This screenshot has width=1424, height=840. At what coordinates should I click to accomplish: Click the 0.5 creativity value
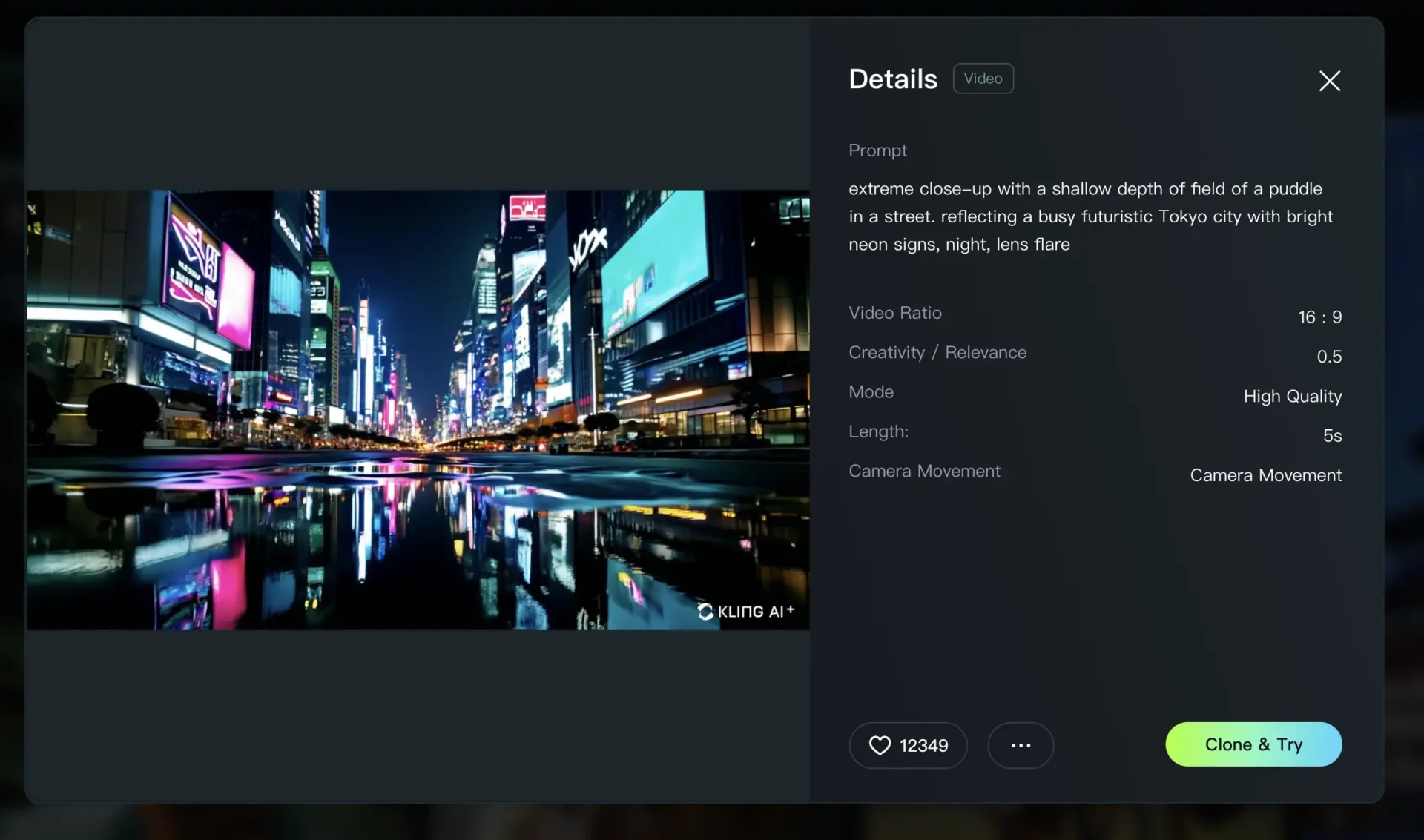pyautogui.click(x=1328, y=357)
